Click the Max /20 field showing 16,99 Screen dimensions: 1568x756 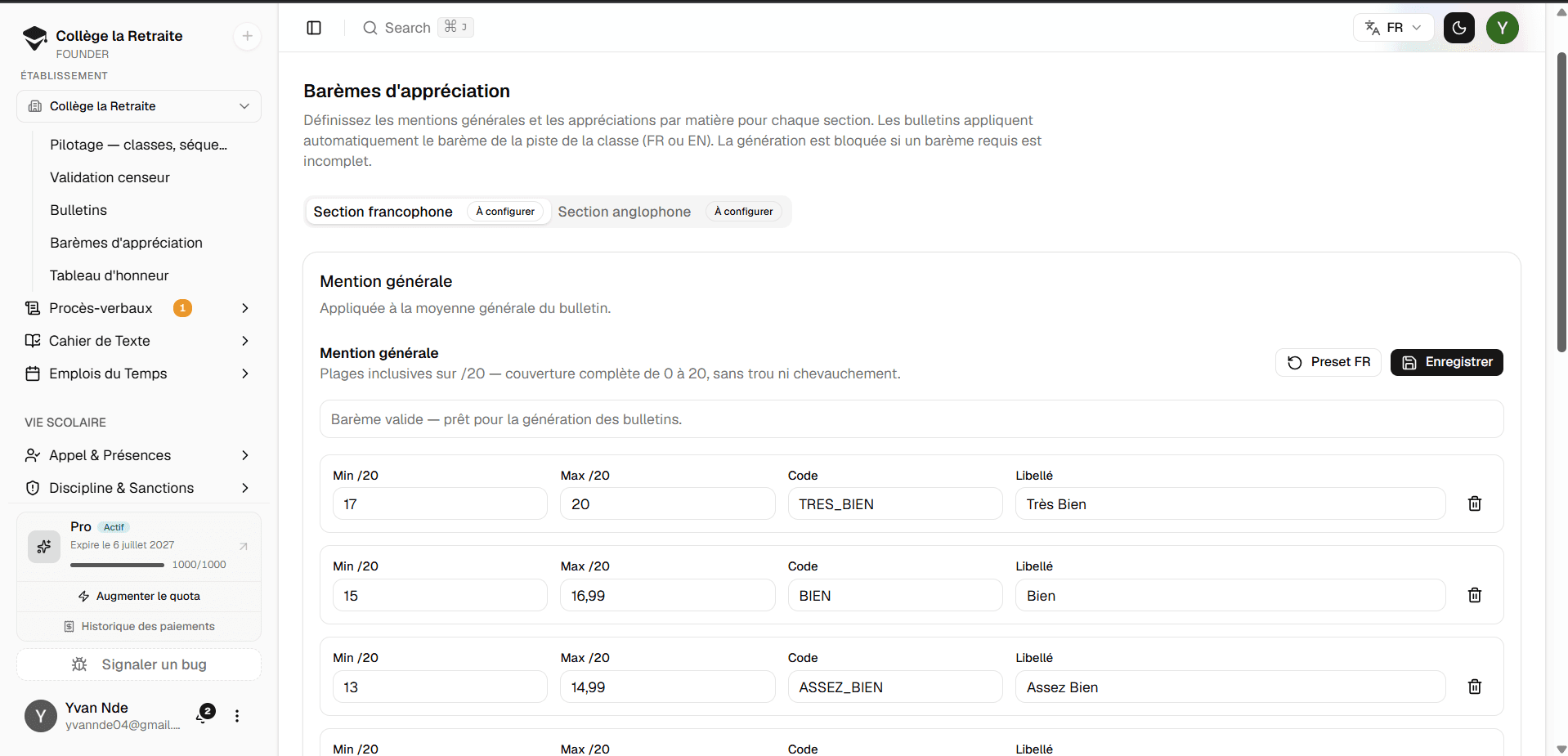click(667, 595)
